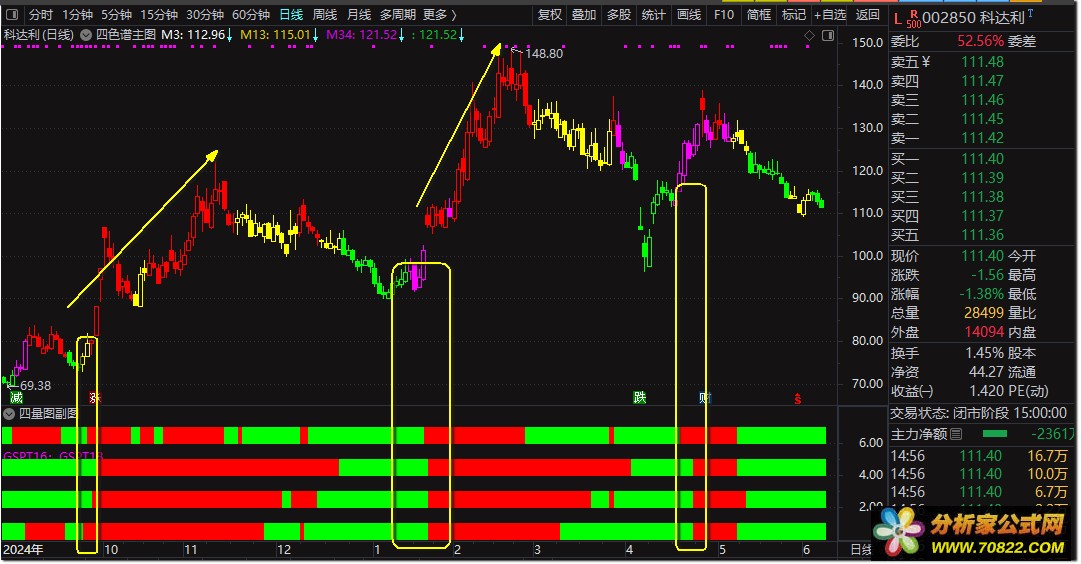Click the 多股 multi-stock button
Image resolution: width=1081 pixels, height=564 pixels.
618,14
